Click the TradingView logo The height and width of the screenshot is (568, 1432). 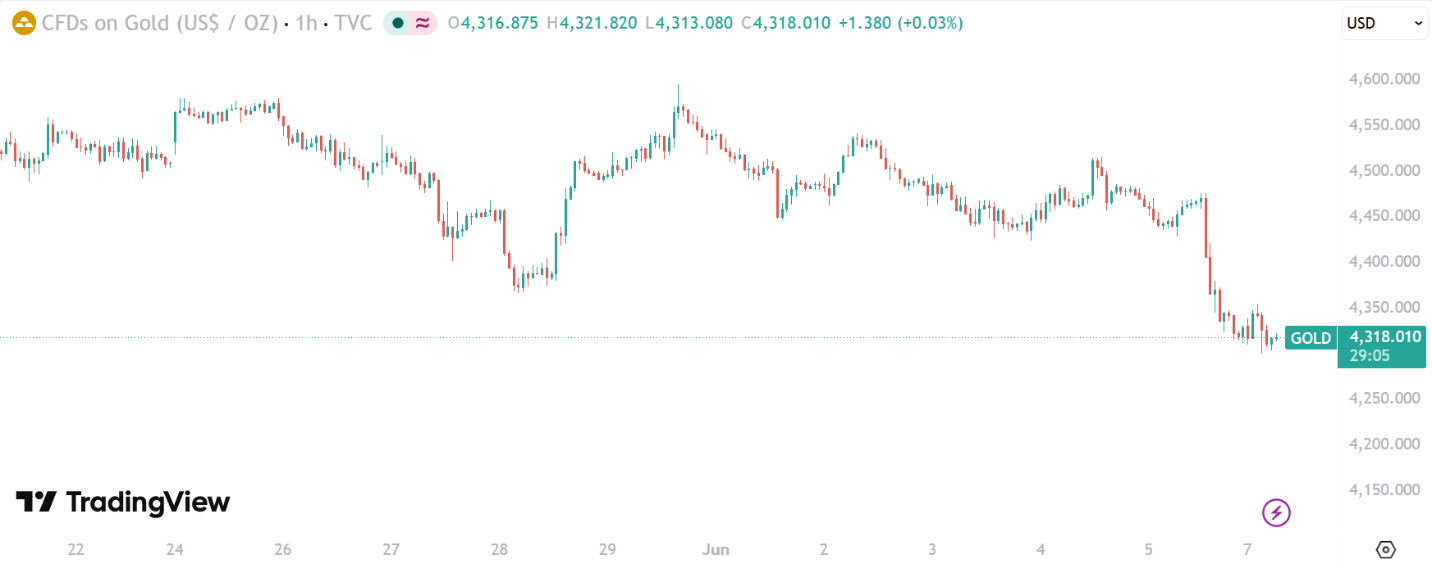tap(123, 502)
